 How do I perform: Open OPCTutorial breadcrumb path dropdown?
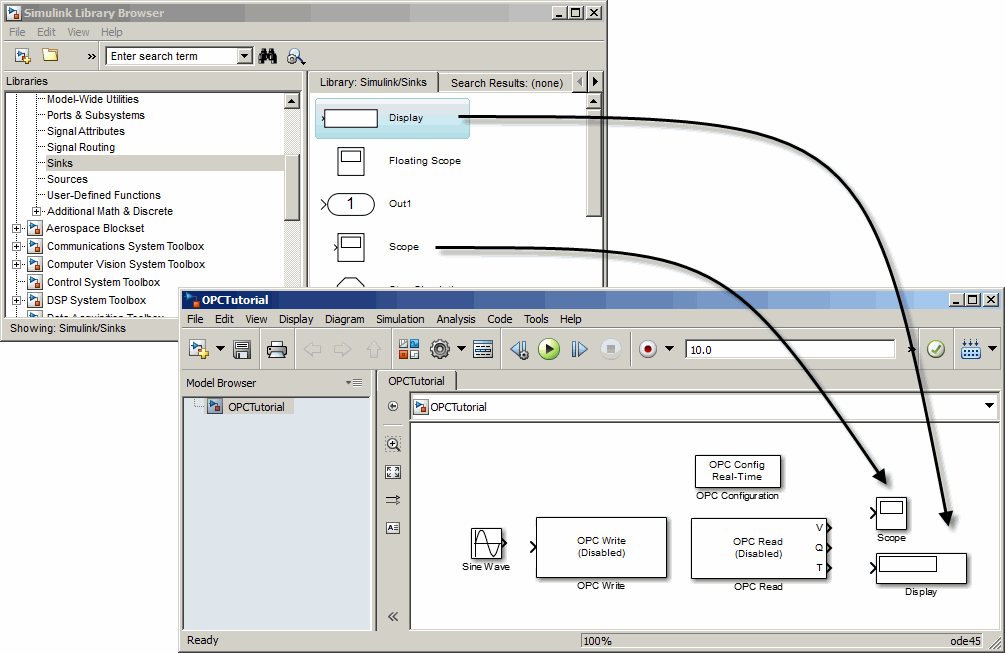tap(989, 406)
